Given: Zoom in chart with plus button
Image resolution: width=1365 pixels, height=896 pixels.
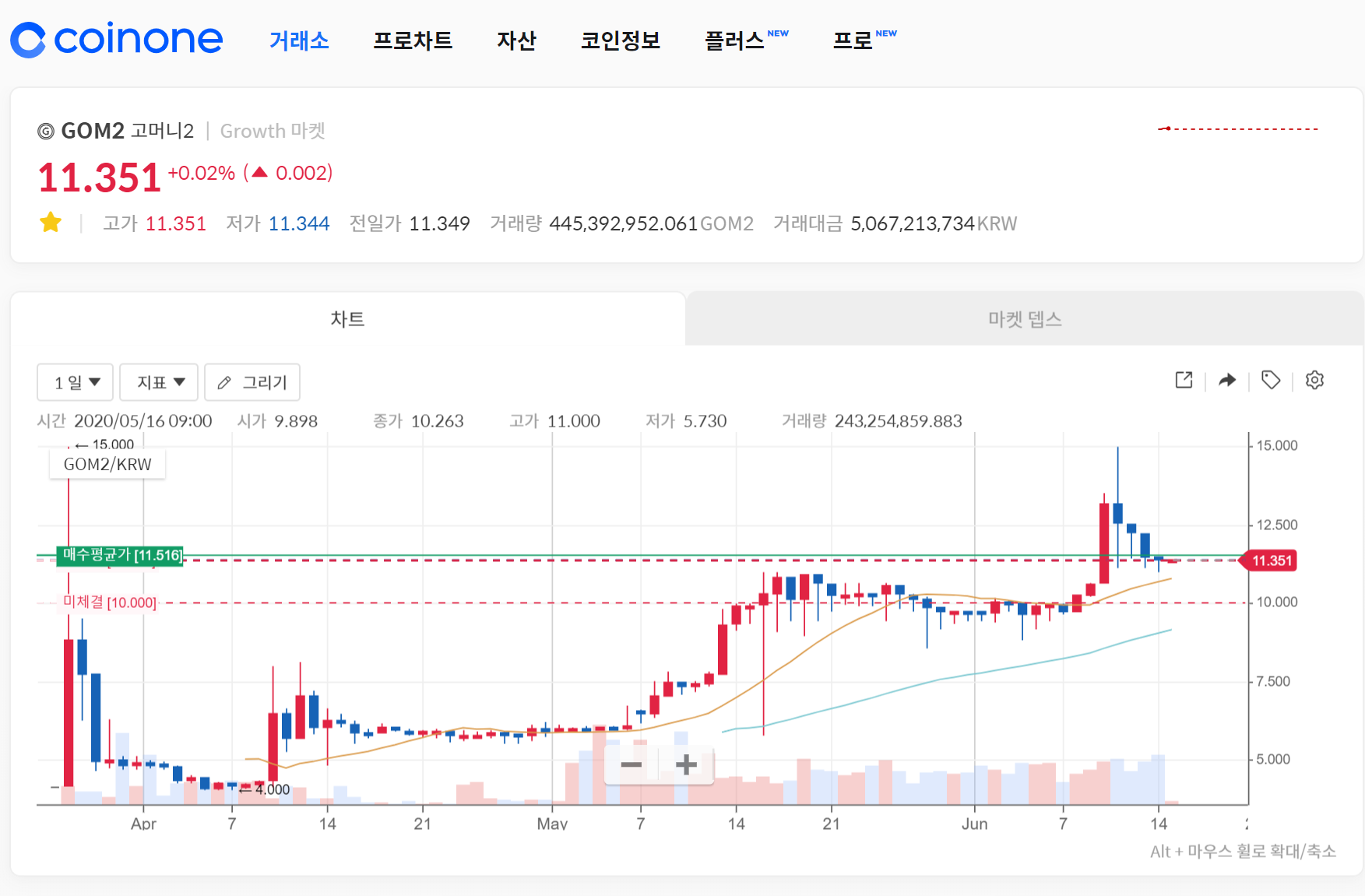Looking at the screenshot, I should click(x=686, y=764).
